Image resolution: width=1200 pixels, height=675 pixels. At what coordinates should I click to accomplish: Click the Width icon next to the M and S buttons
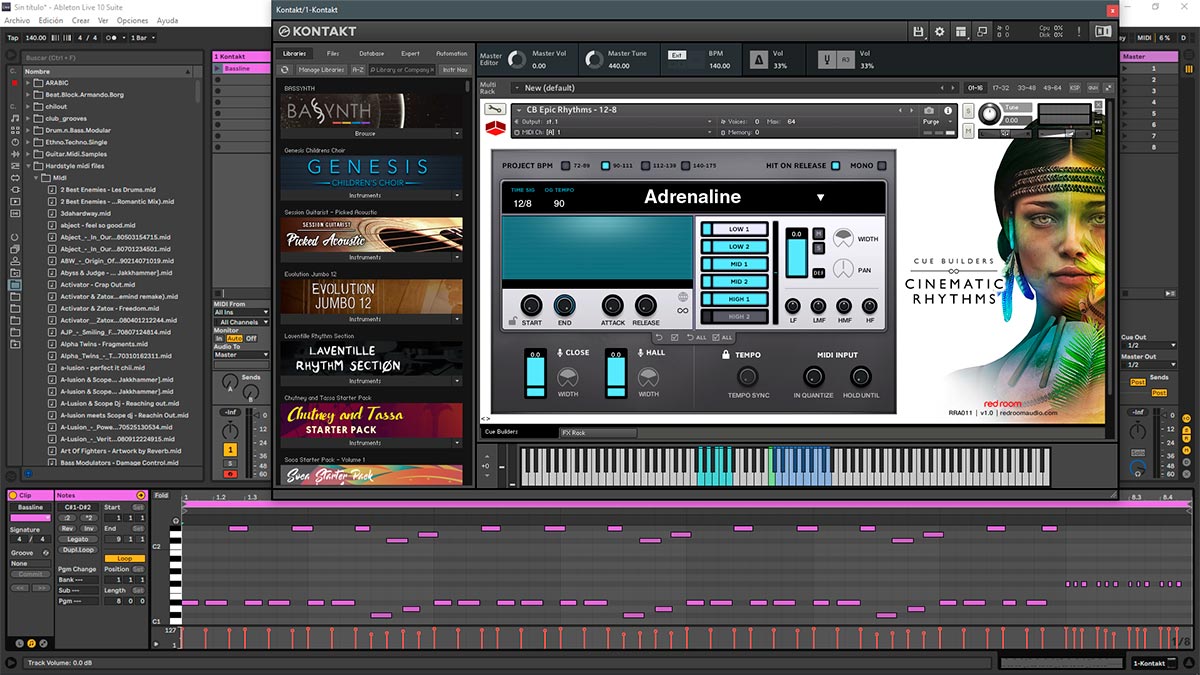click(844, 238)
